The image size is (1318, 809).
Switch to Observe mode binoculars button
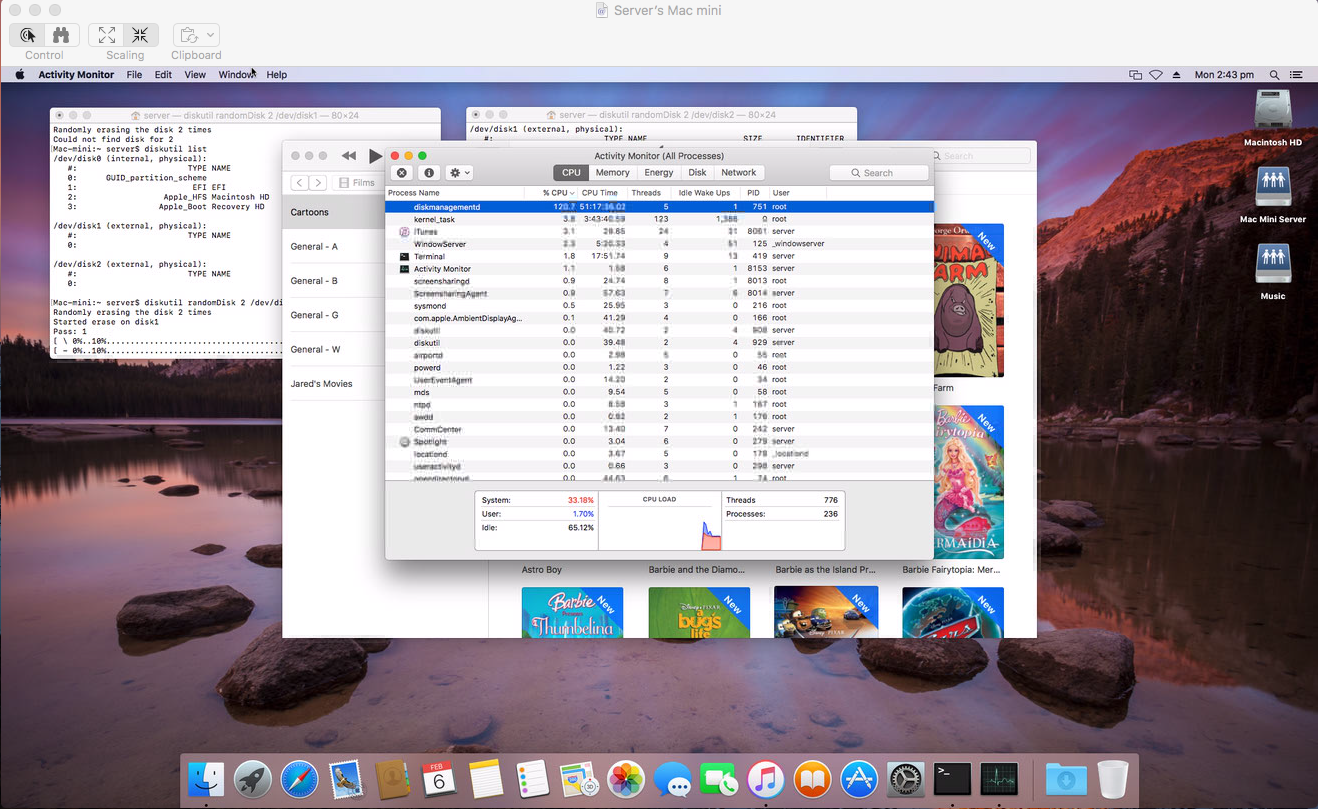(61, 35)
